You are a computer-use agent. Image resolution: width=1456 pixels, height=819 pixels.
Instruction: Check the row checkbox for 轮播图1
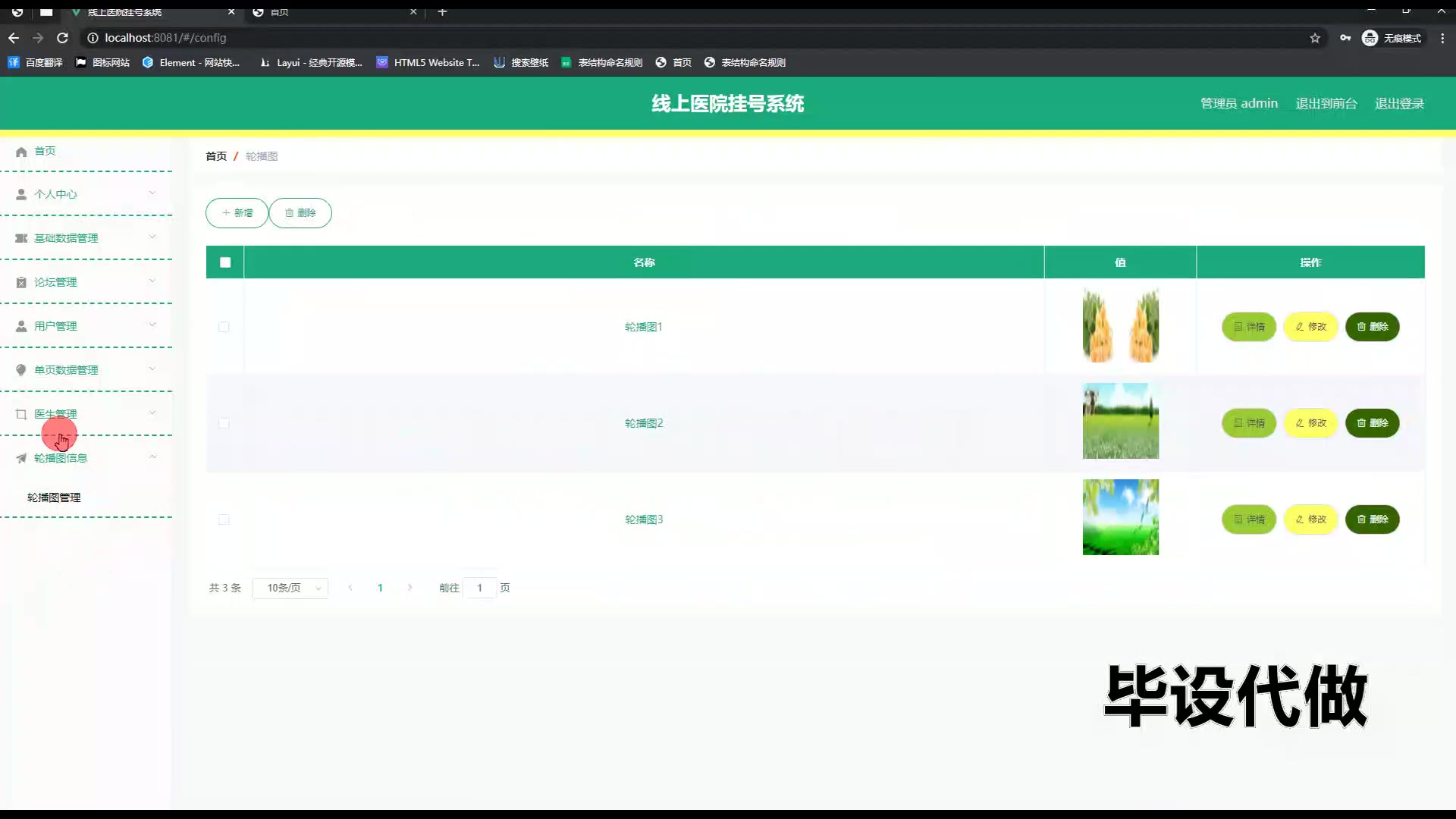tap(224, 327)
